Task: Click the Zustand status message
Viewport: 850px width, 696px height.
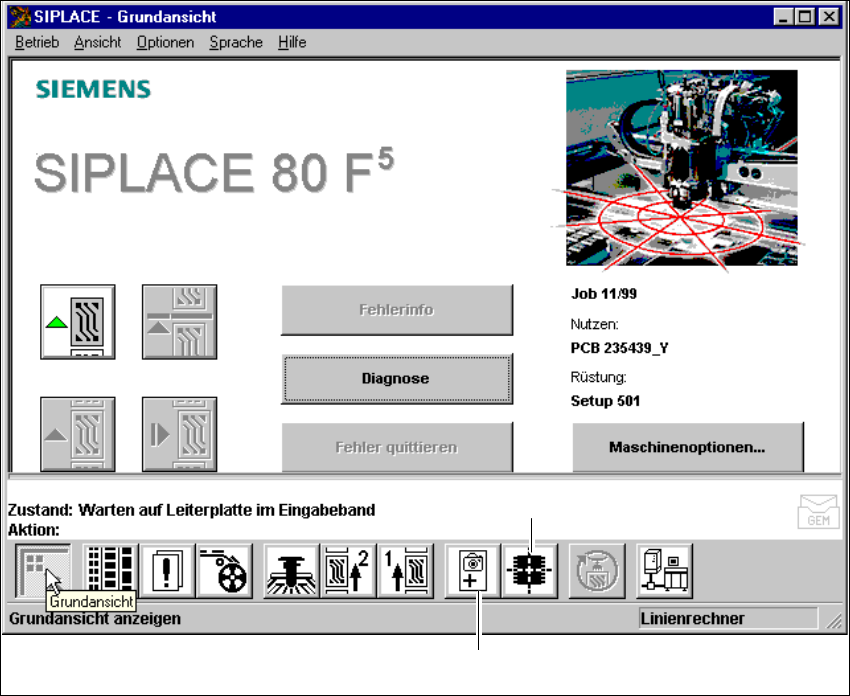Action: [x=191, y=510]
